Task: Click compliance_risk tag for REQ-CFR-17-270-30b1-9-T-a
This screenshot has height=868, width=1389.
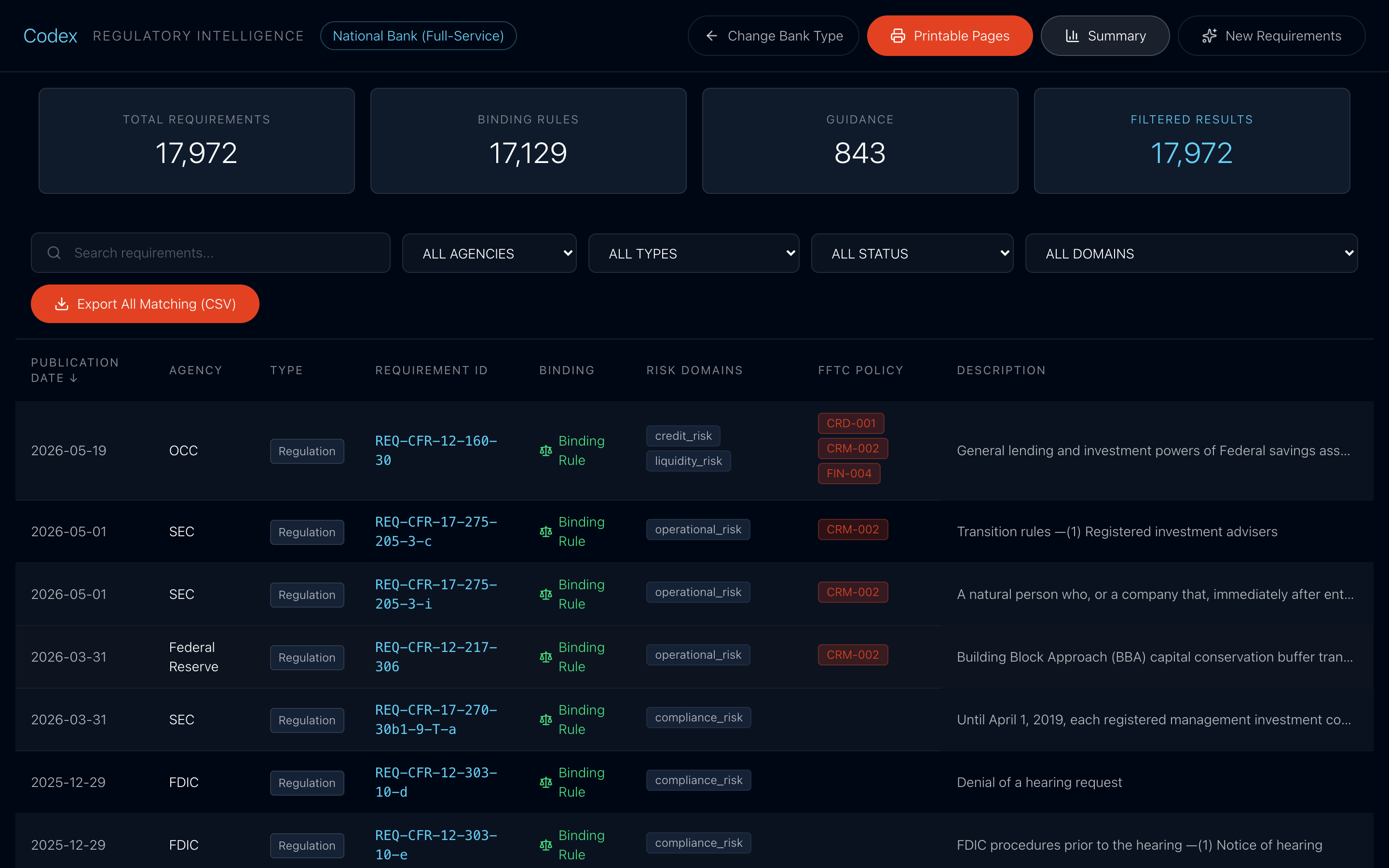Action: point(698,718)
